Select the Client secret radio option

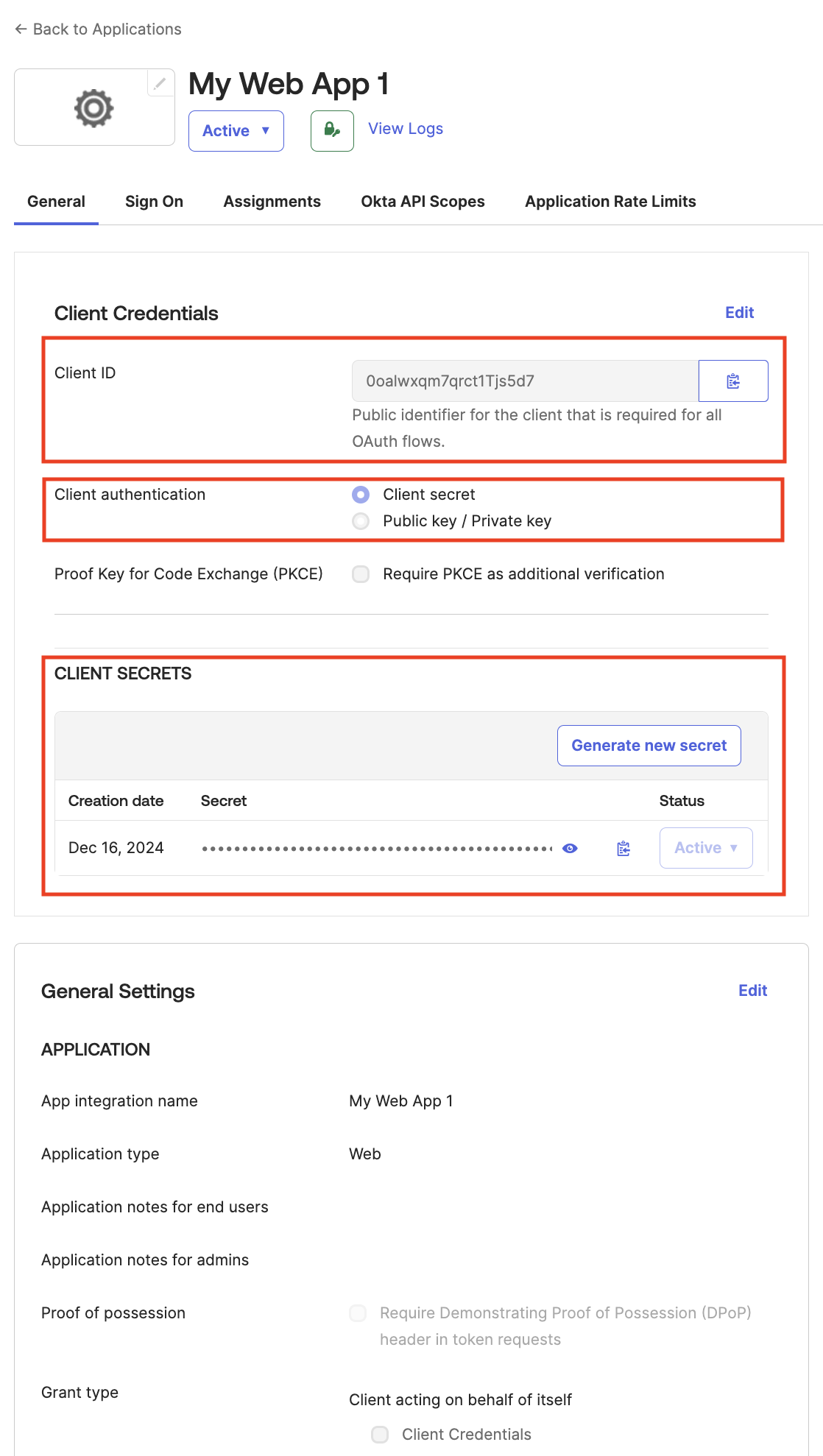pyautogui.click(x=361, y=495)
